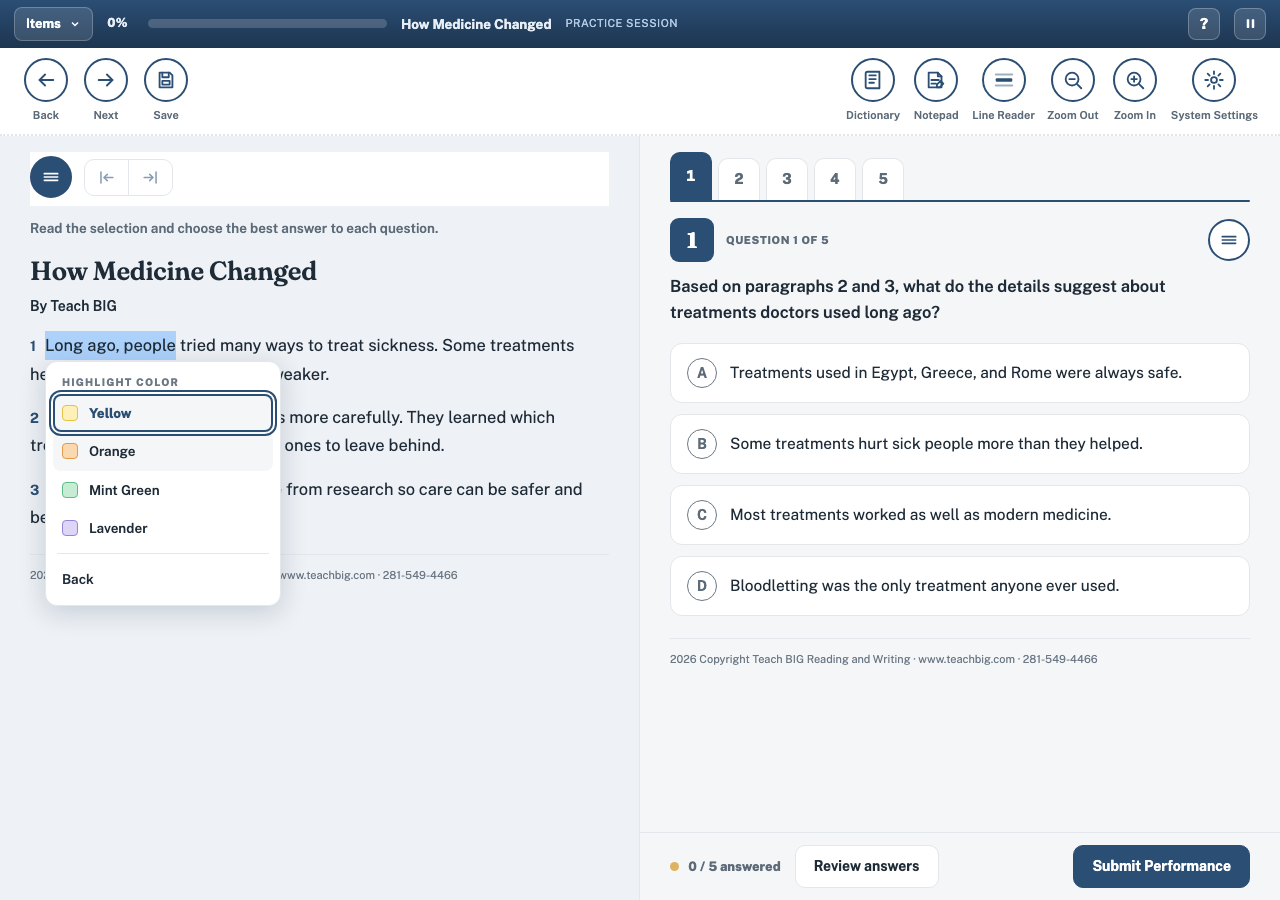This screenshot has width=1280, height=900.
Task: Click the highlighted text "Long ago, people"
Action: [x=110, y=345]
